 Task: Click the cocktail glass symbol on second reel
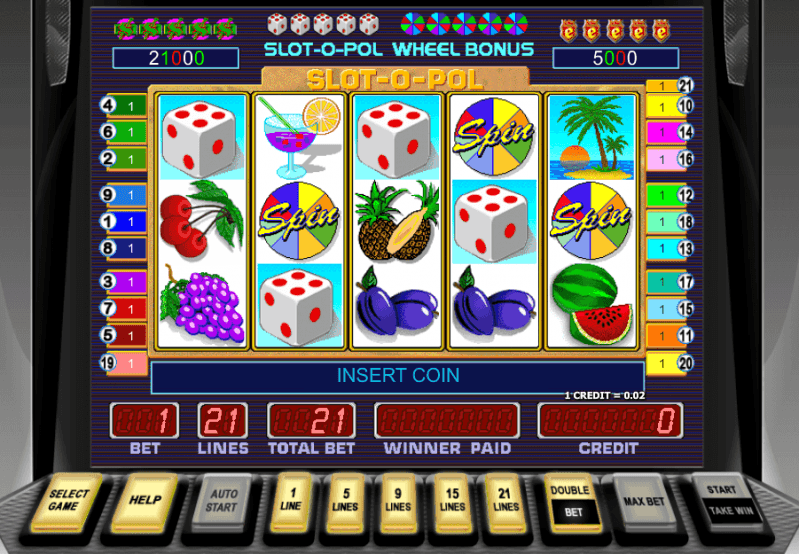pos(300,137)
